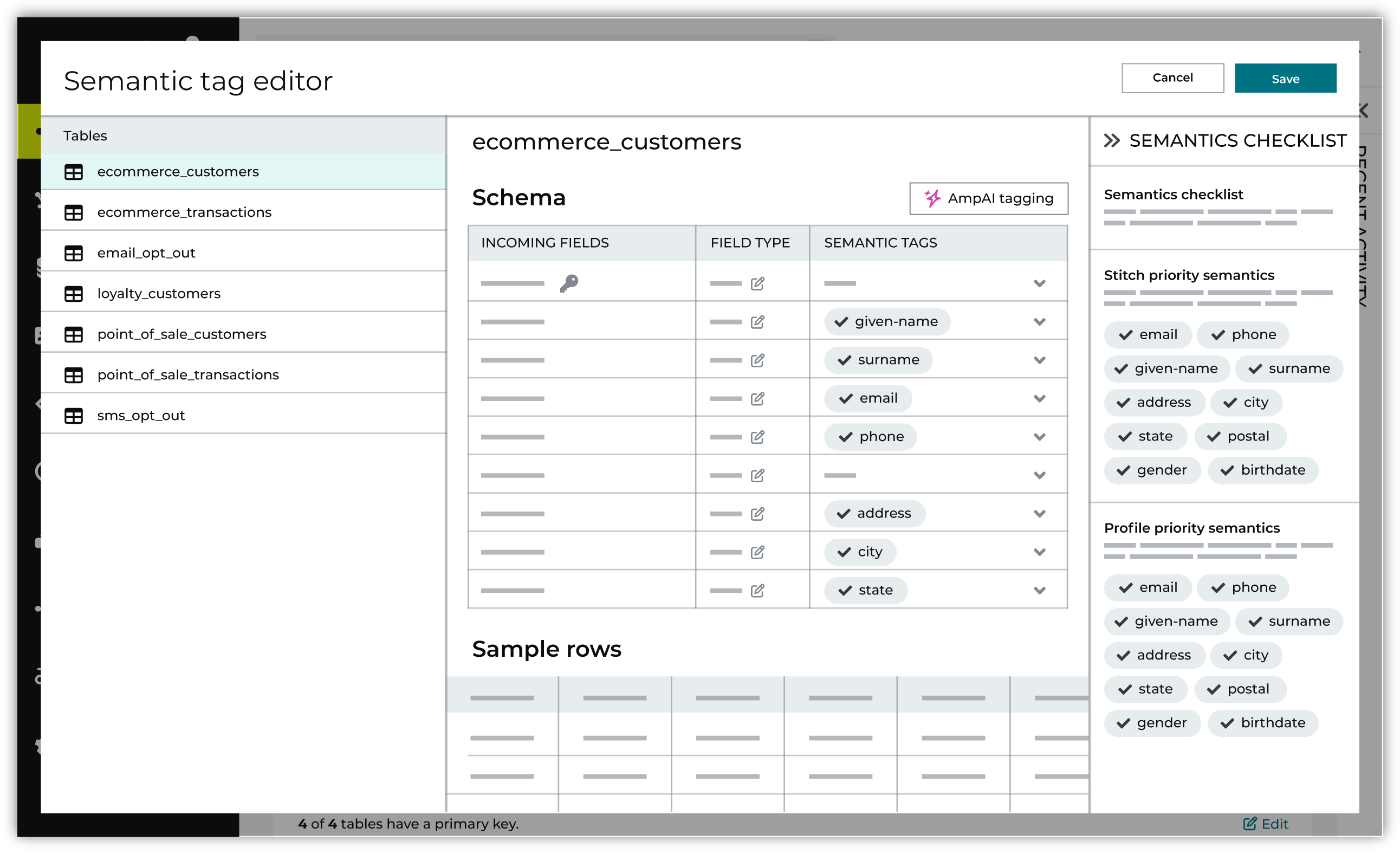Open the semantic tags dropdown for the state row
The height and width of the screenshot is (854, 1400).
tap(1040, 590)
